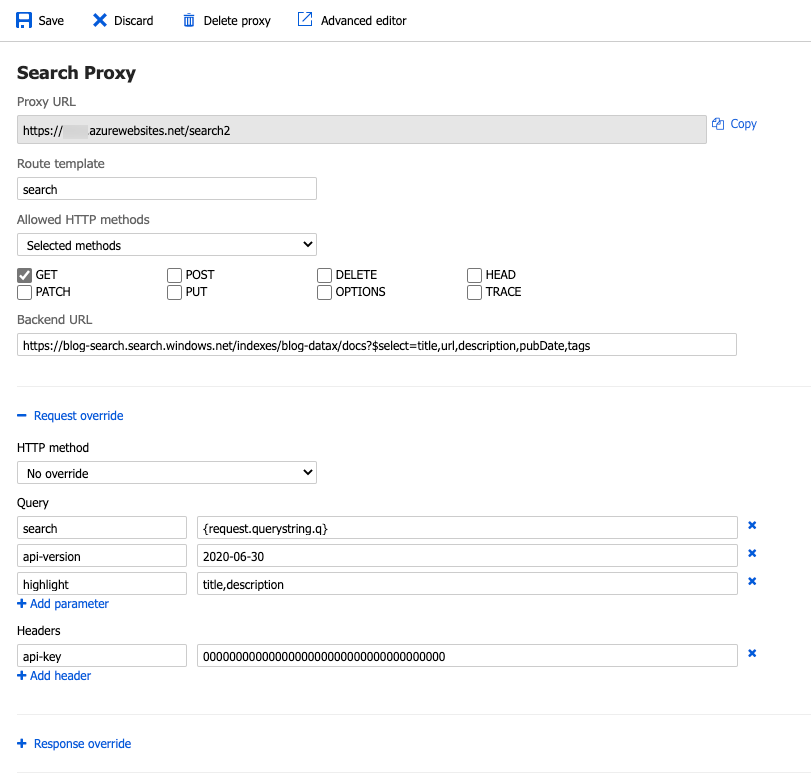Open the Advanced editor icon
This screenshot has height=777, width=811.
point(305,20)
